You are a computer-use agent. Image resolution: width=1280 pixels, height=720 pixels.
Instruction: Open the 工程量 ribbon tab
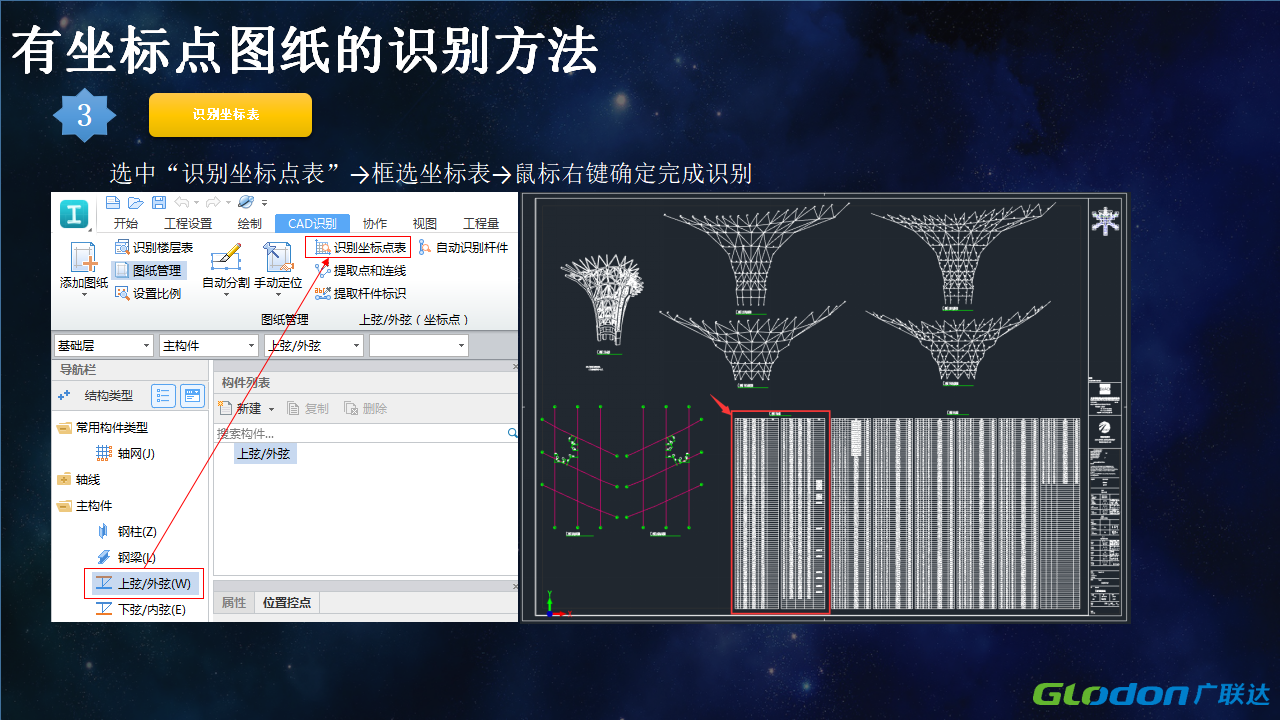481,223
